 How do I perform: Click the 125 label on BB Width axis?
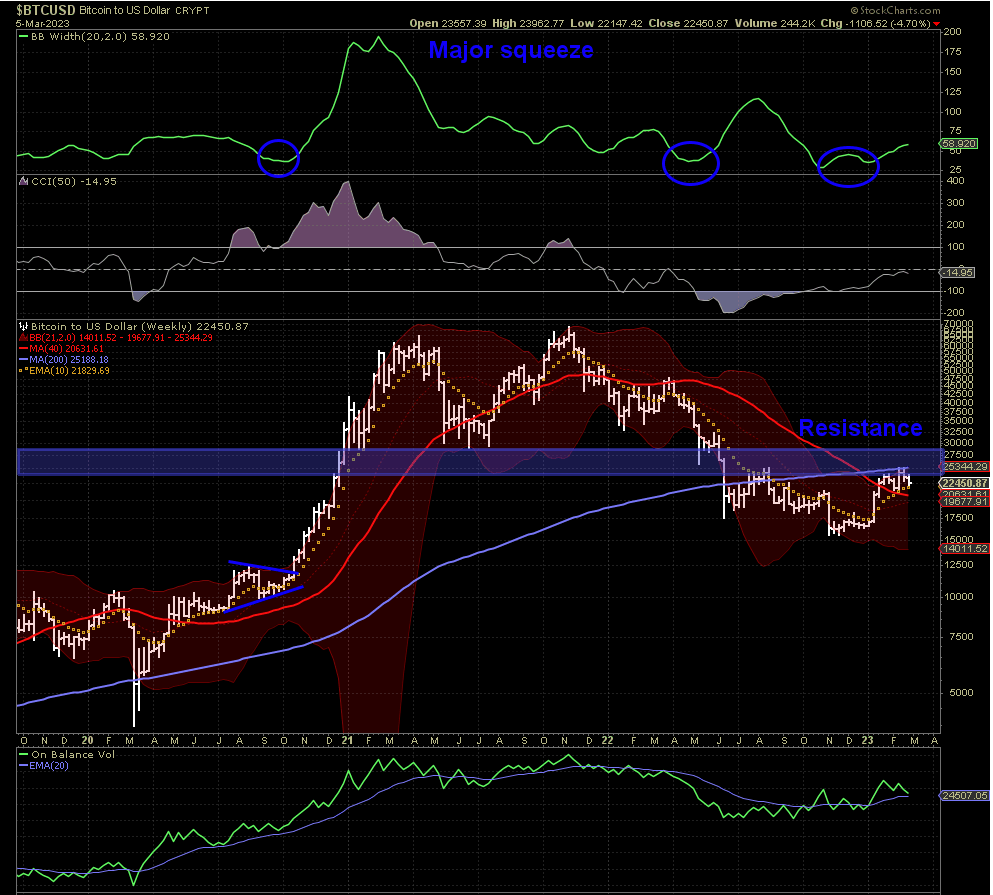(953, 92)
